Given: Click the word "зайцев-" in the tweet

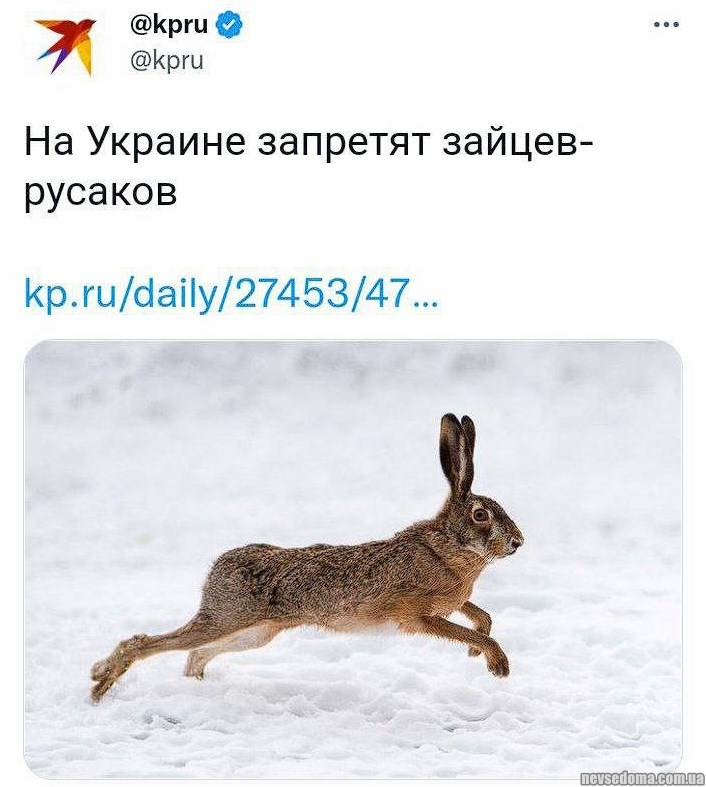Looking at the screenshot, I should (x=518, y=144).
